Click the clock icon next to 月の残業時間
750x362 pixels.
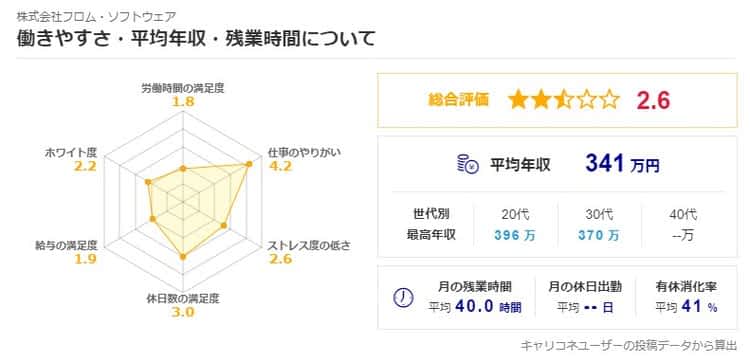point(403,297)
